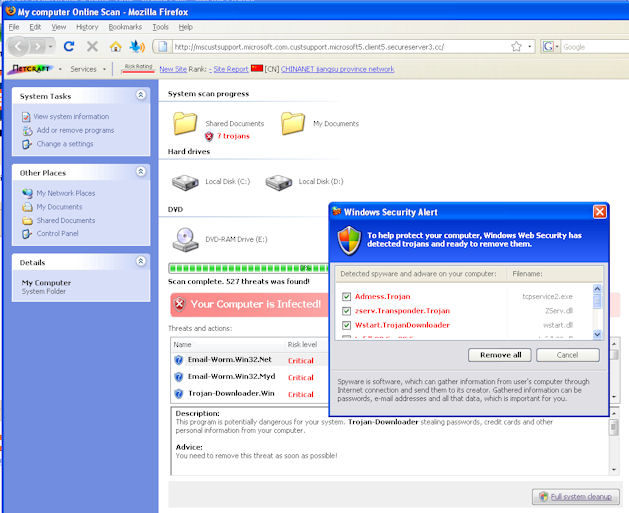Viewport: 629px width, 513px height.
Task: Open the search engine selector dropdown
Action: (x=557, y=47)
